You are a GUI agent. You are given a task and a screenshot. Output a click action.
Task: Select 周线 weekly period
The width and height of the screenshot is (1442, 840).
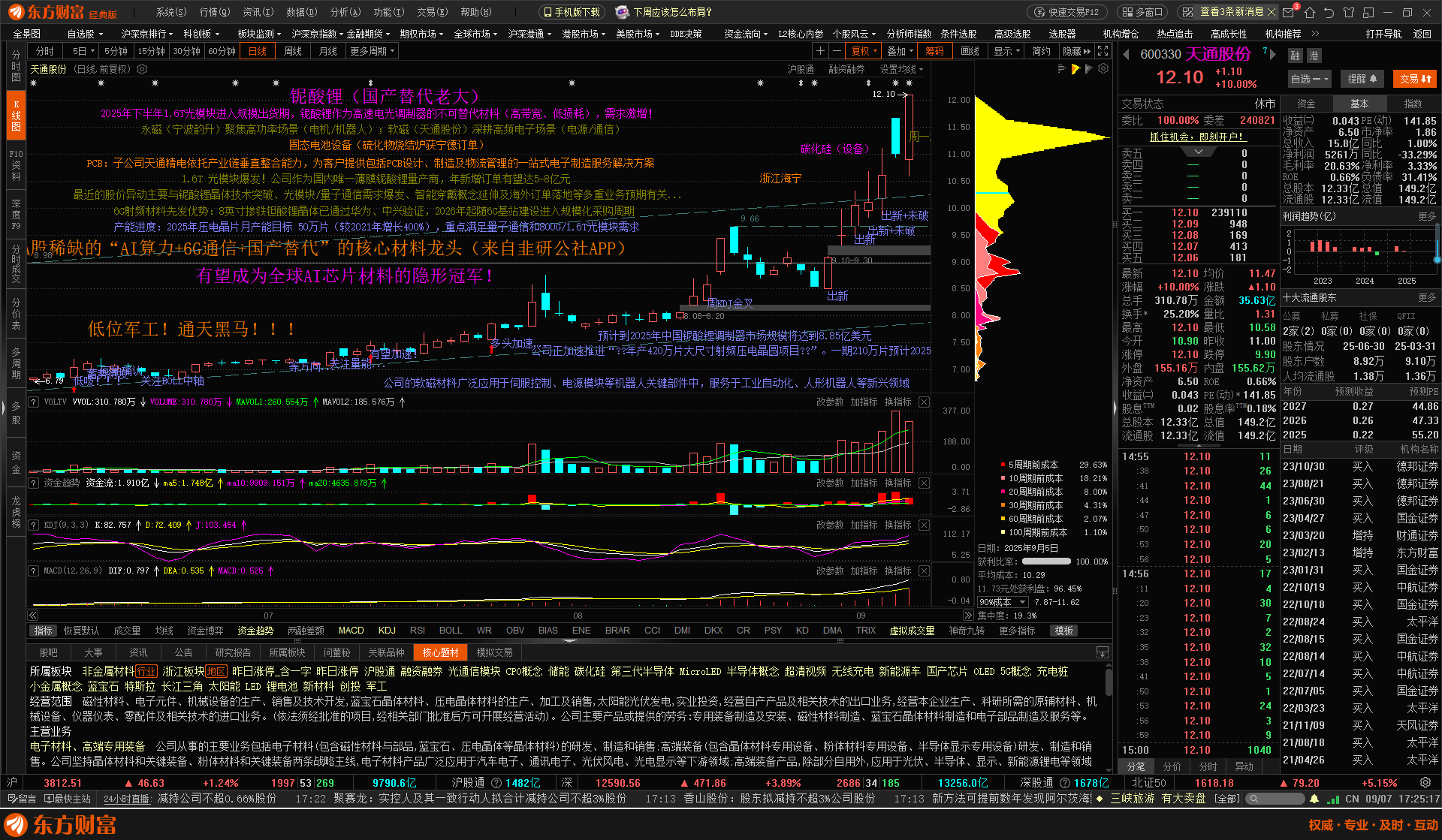pos(293,51)
